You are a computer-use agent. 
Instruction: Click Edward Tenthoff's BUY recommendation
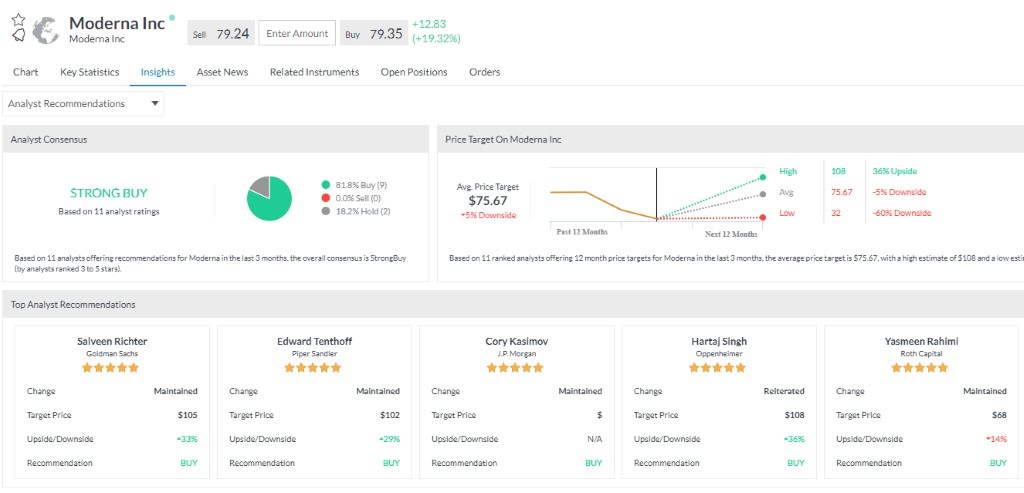point(391,463)
